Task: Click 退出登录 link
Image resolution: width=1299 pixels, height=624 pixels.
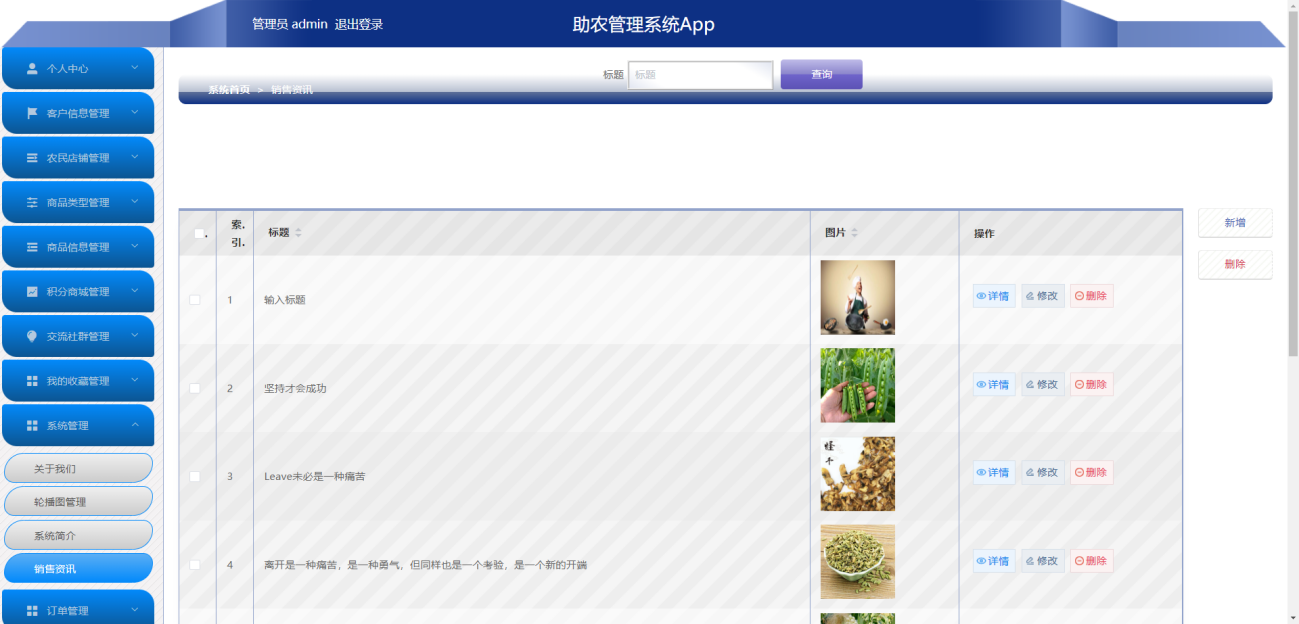Action: point(359,24)
